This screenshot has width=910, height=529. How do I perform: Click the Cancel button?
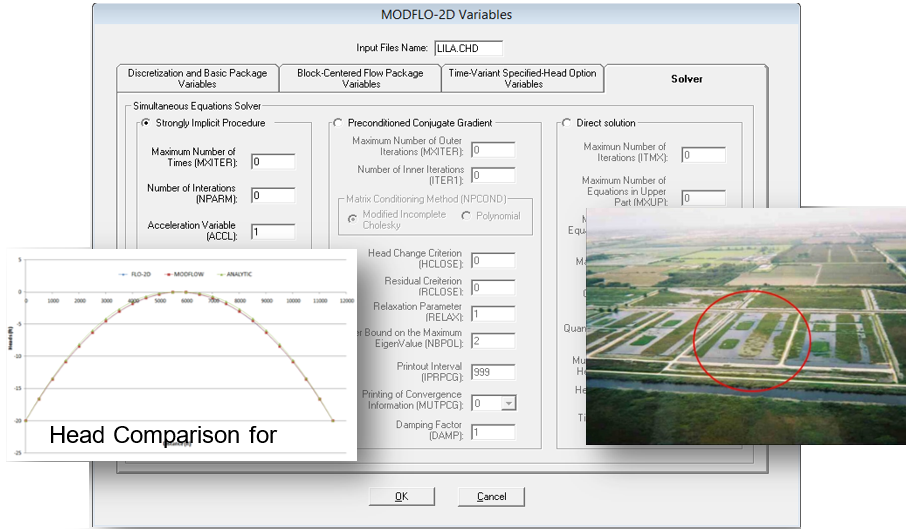point(491,497)
